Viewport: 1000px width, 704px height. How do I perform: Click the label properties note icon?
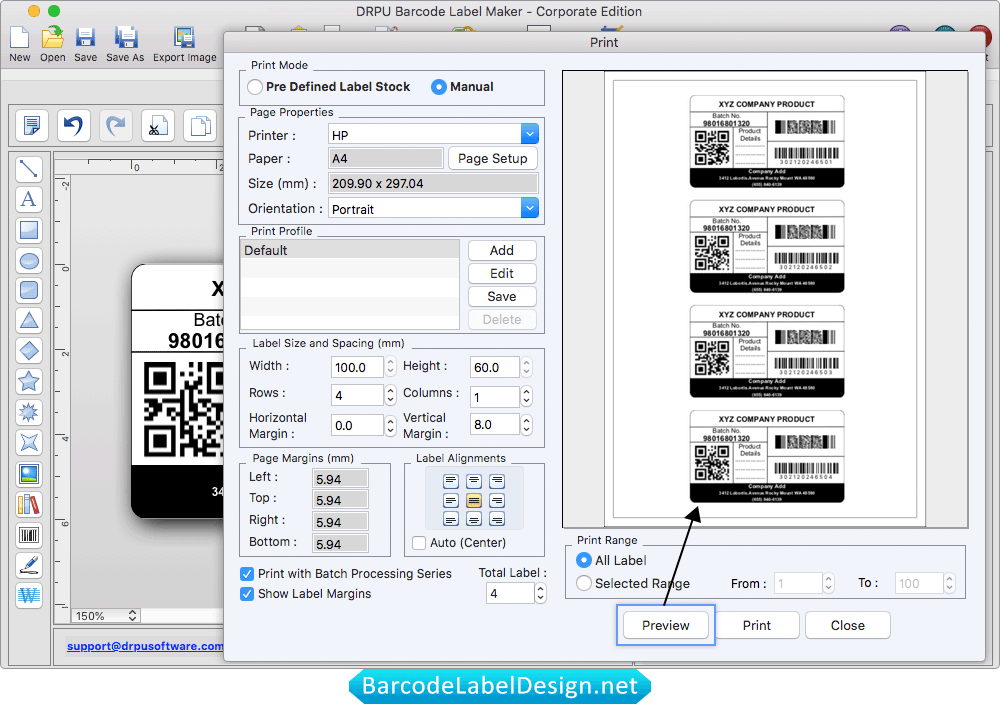point(31,125)
